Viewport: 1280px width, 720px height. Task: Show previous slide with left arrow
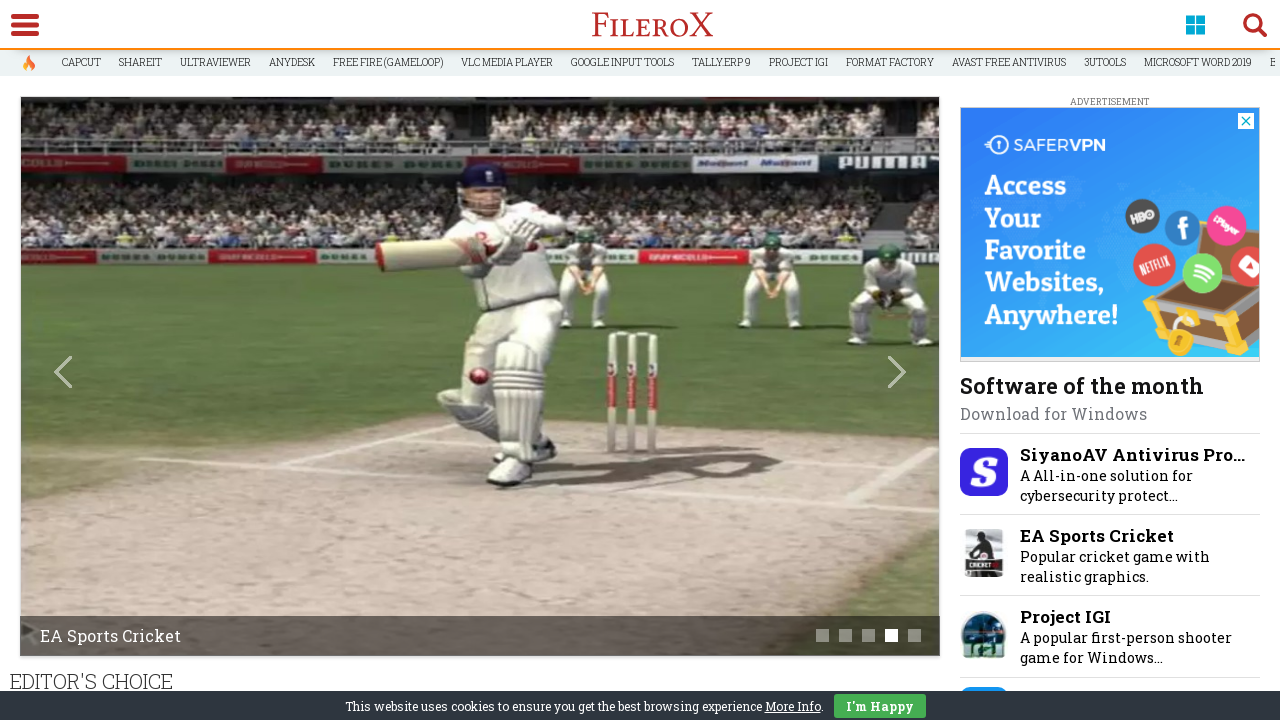63,372
